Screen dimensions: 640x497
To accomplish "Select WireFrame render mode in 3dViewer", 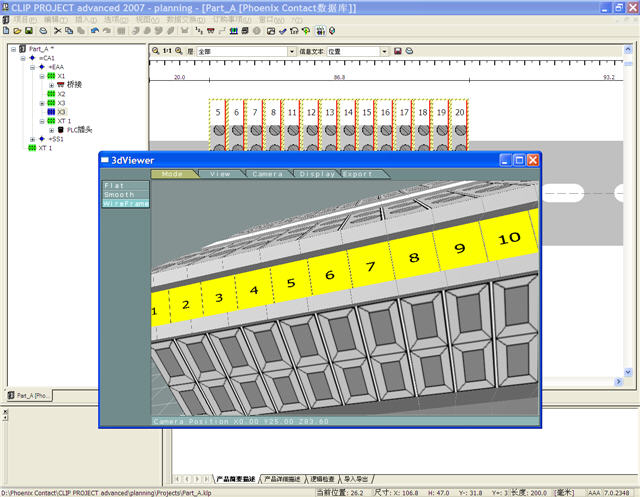I will 126,203.
